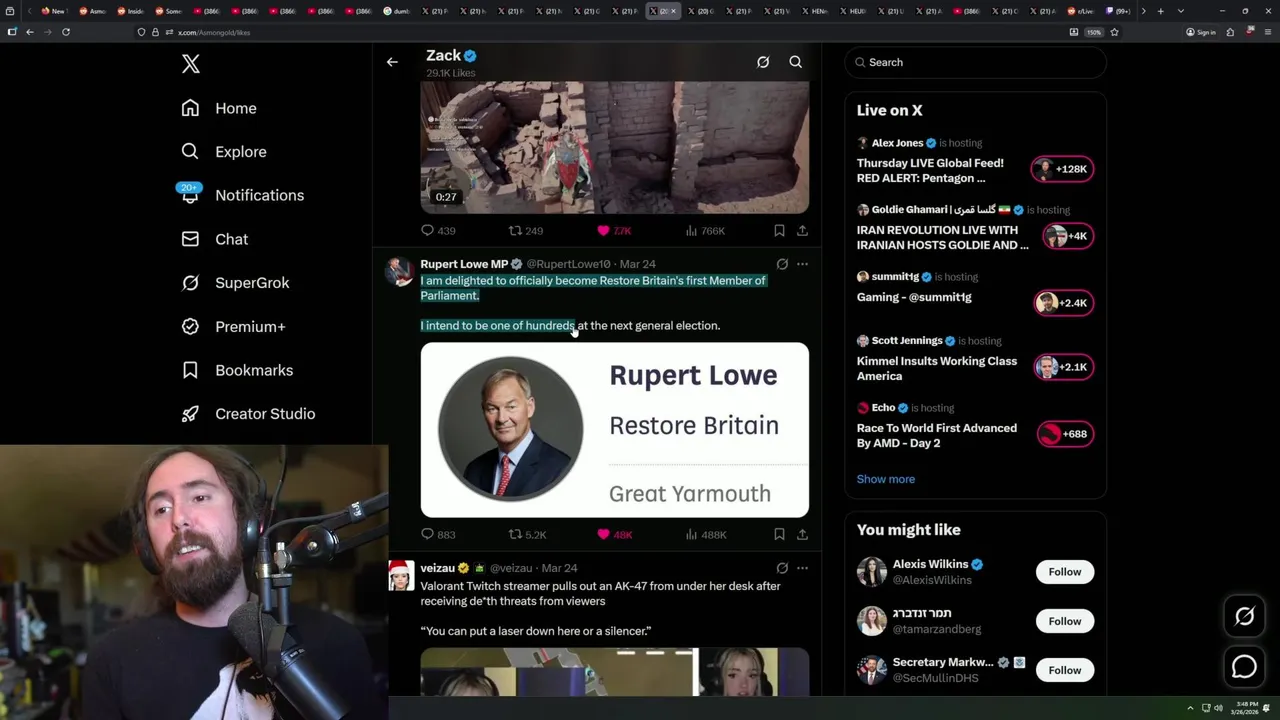Reply to the video post with 439 comments
This screenshot has width=1280, height=720.
(x=438, y=231)
